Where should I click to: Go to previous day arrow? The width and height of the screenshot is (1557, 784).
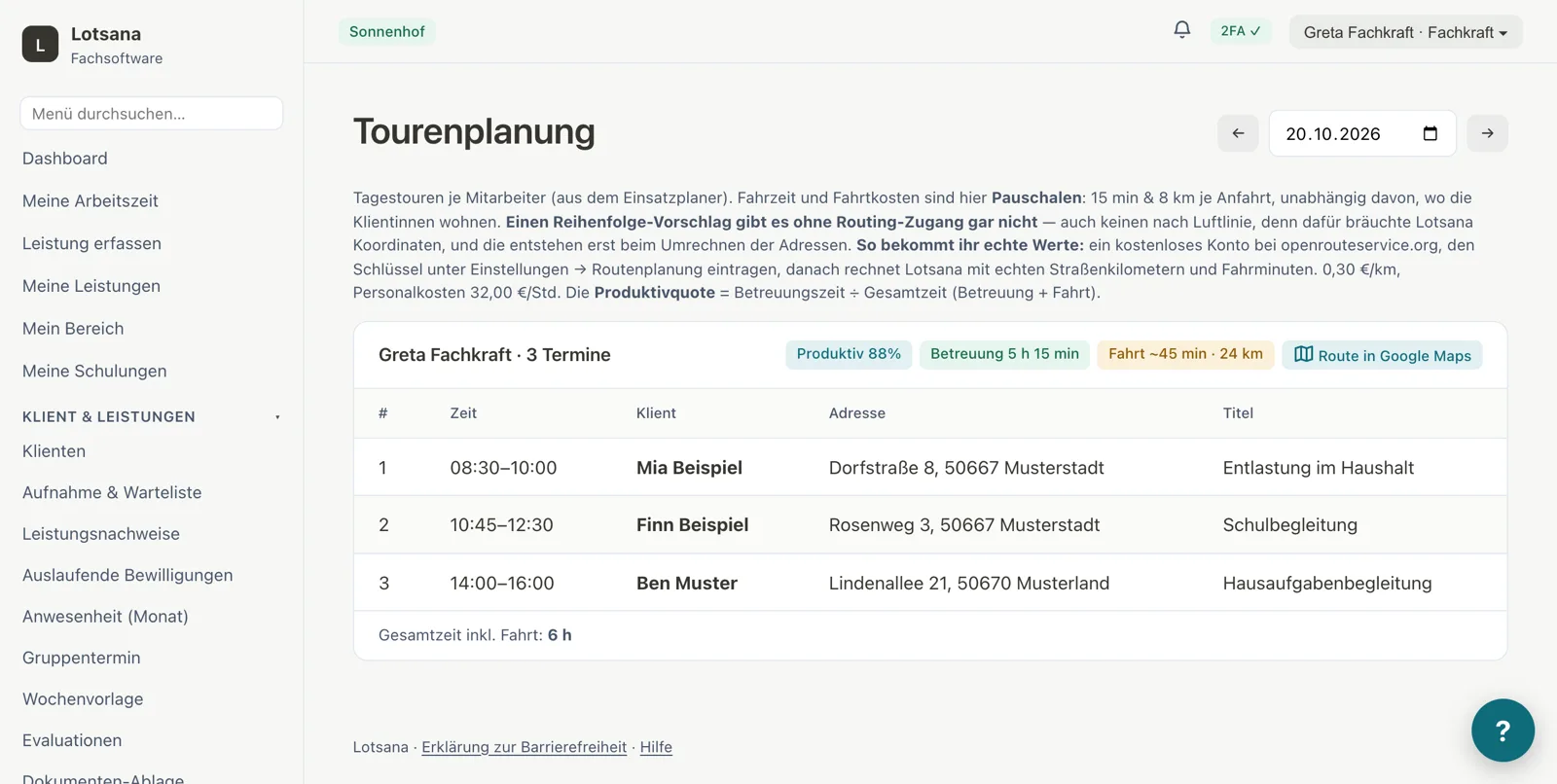point(1238,133)
